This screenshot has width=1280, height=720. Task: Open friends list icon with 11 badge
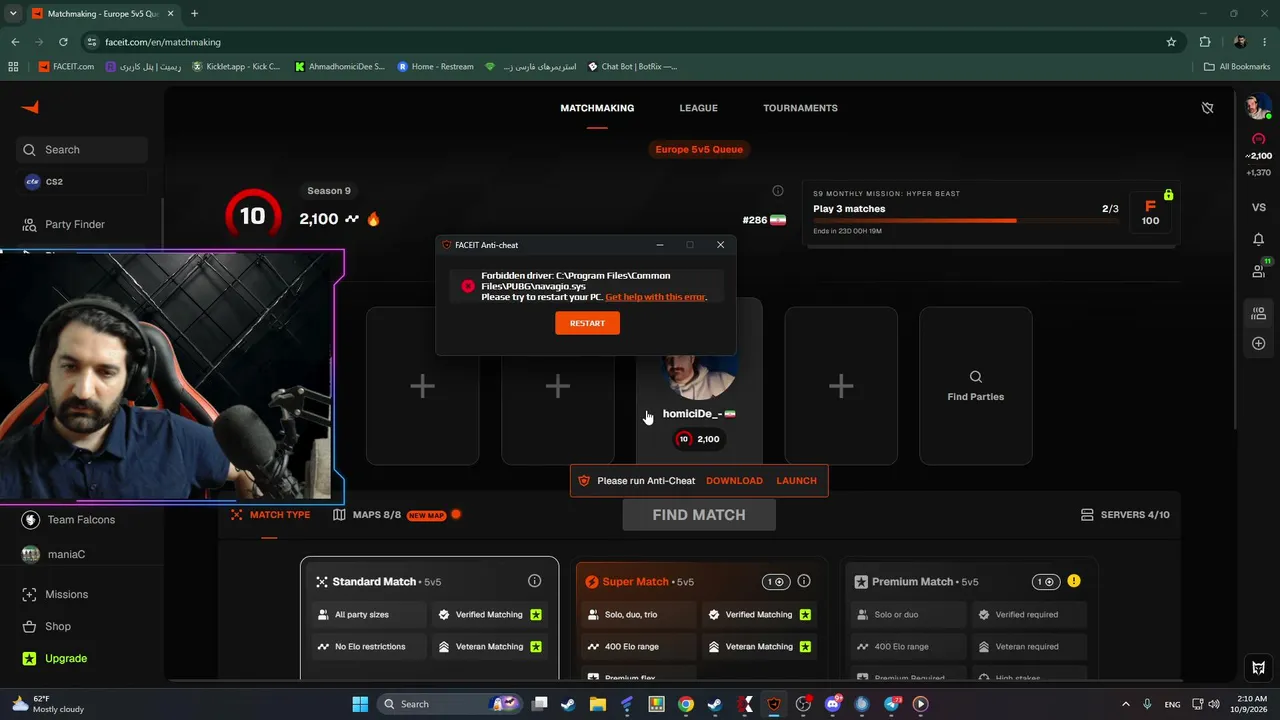click(x=1259, y=270)
